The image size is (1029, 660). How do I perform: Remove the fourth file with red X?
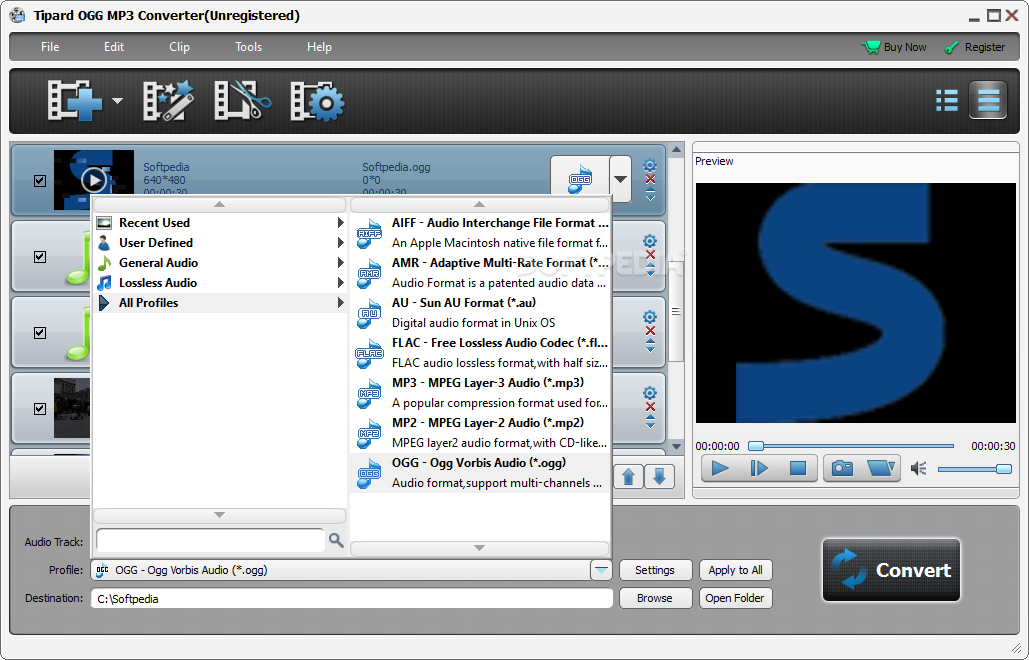coord(650,407)
